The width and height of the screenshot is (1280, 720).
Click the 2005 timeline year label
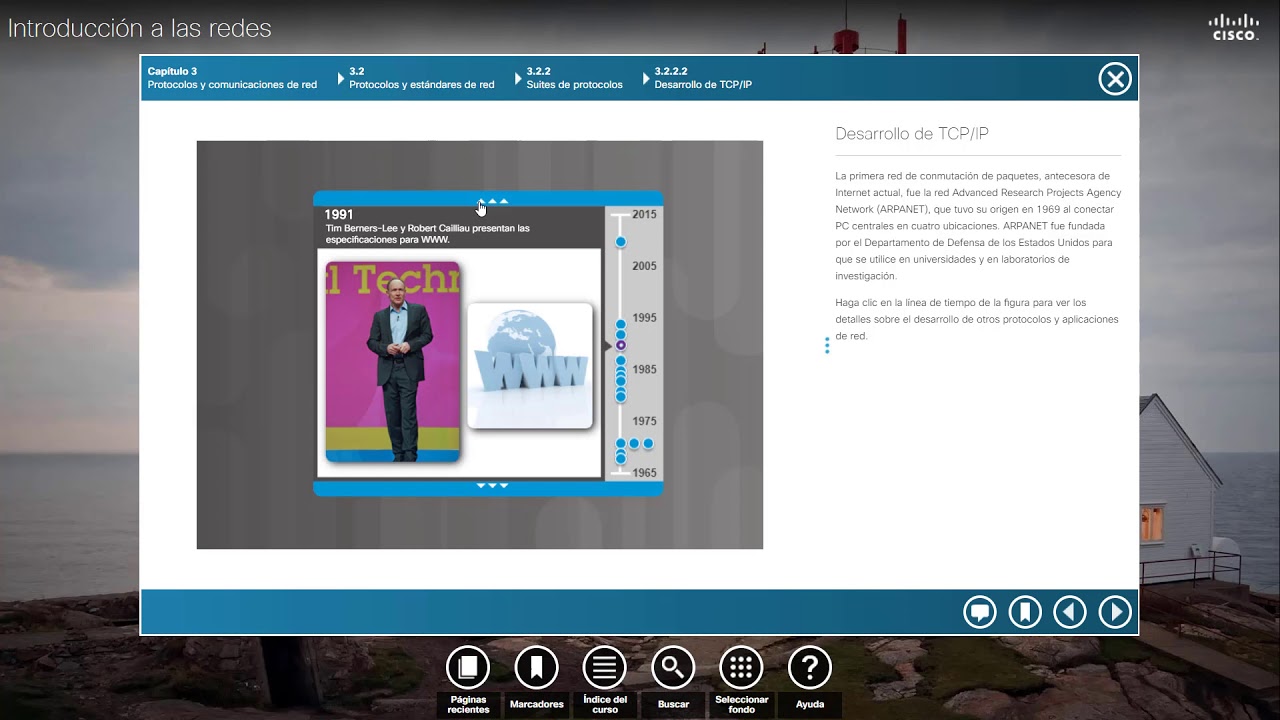(x=644, y=266)
